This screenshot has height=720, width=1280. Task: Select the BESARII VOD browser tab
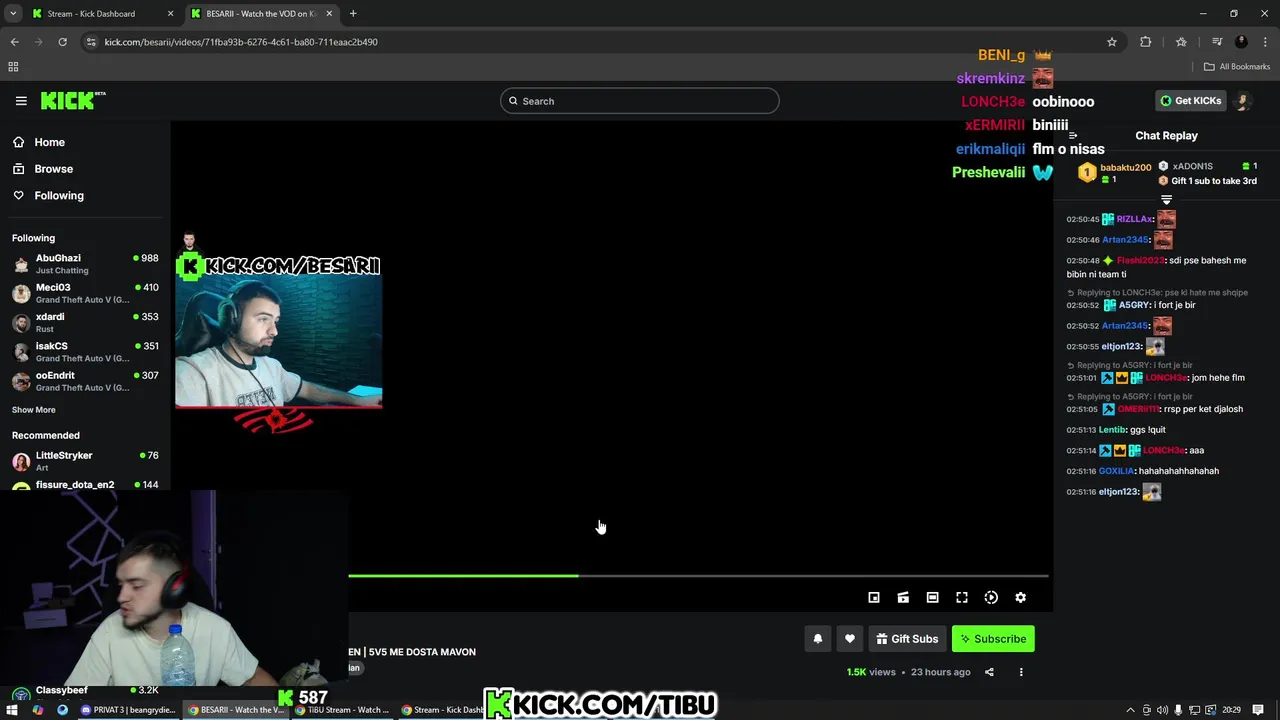pos(261,14)
